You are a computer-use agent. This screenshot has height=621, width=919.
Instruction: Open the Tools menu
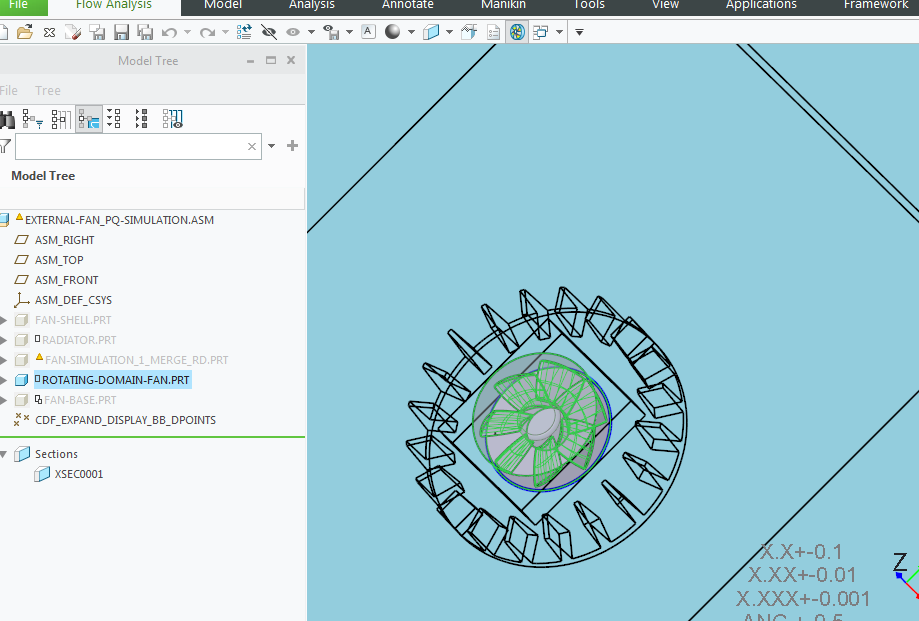click(588, 6)
